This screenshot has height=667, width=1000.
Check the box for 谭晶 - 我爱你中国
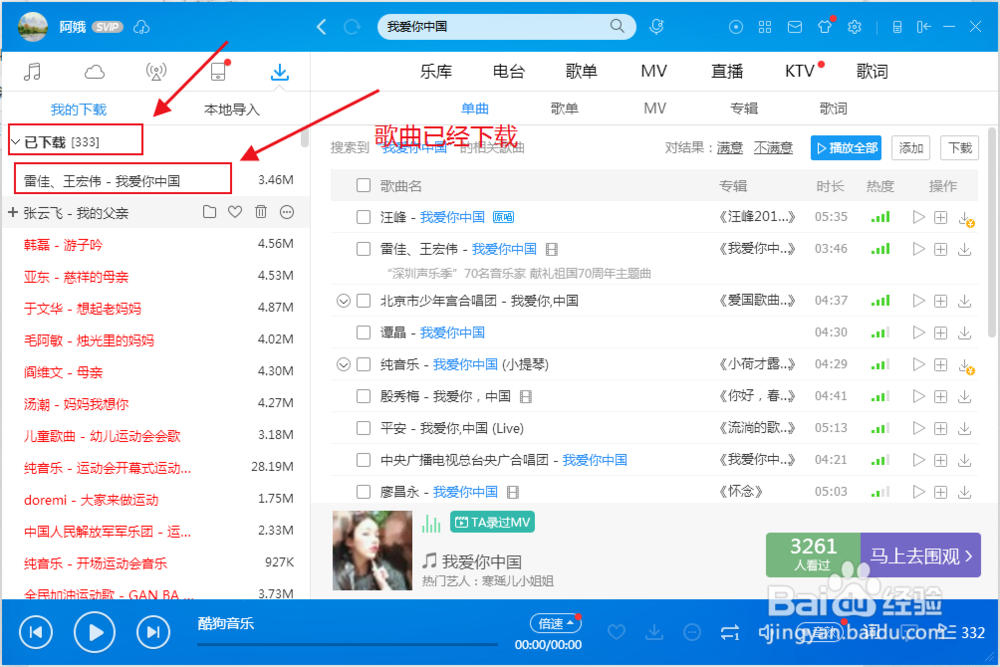click(x=364, y=332)
